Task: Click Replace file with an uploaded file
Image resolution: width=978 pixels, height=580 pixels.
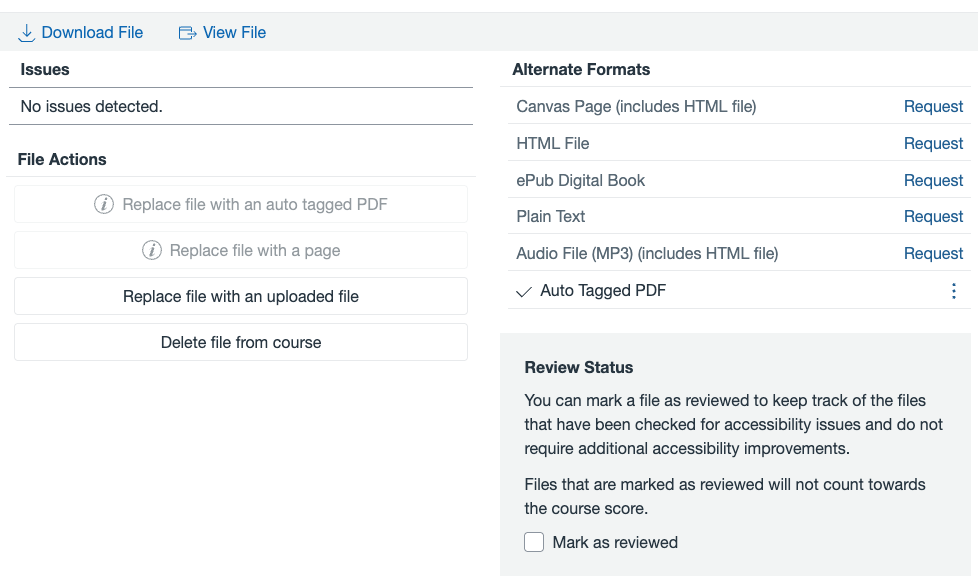Action: (x=241, y=296)
